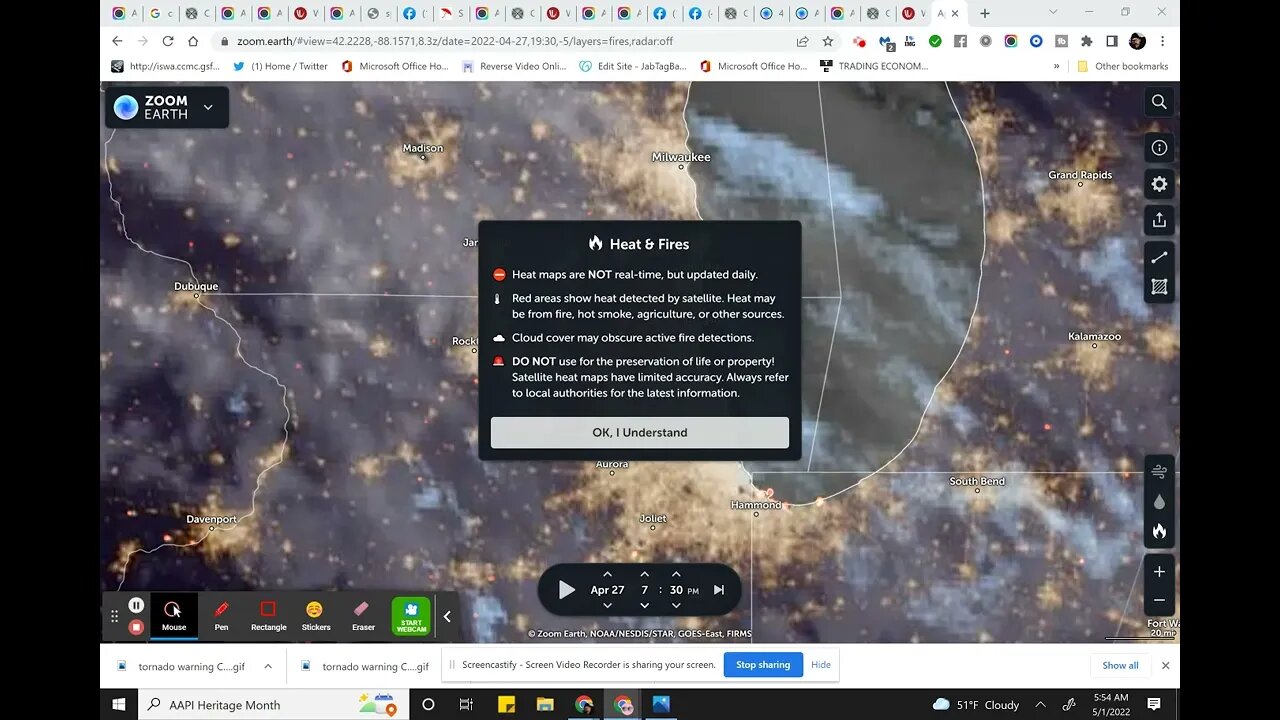Decrease the minutes below 30
Viewport: 1280px width, 720px height.
point(676,605)
